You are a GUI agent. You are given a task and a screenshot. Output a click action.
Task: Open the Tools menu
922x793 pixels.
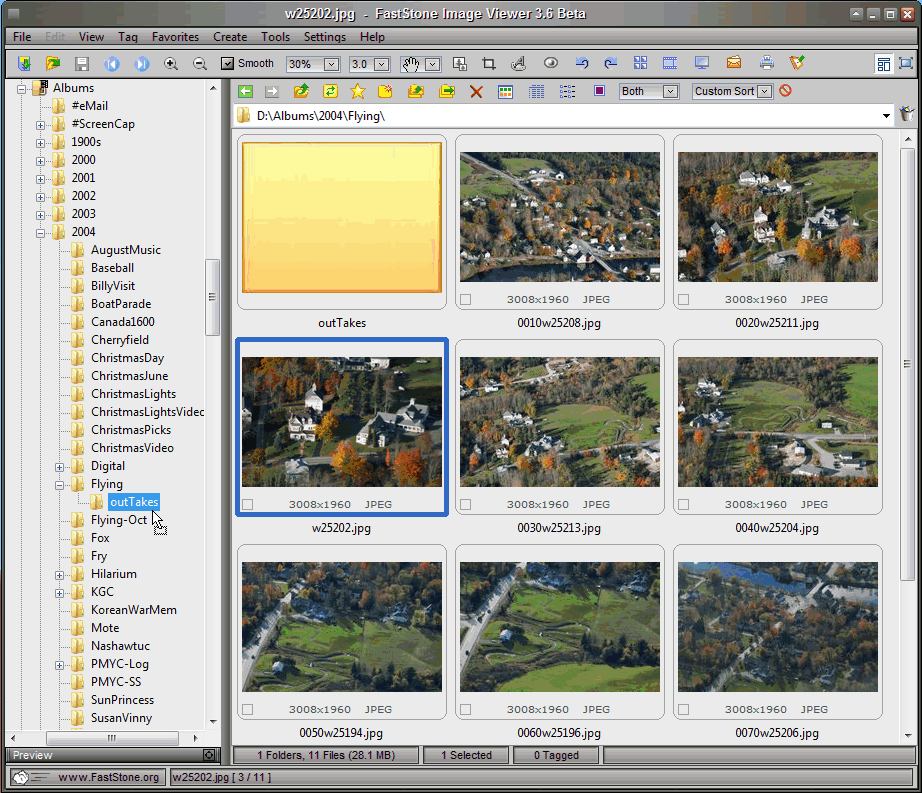(275, 36)
